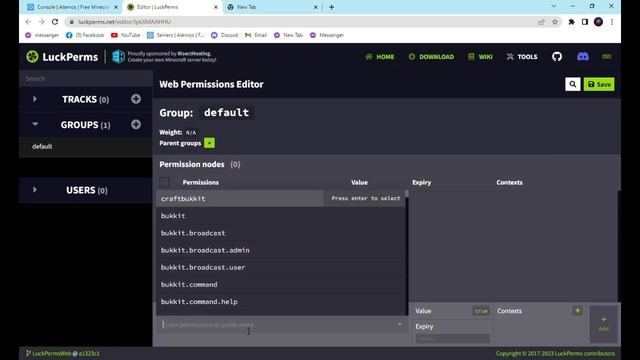Open LuckPermsWeb commit link in footer
Screen dimensions: 640x360
pos(63,353)
